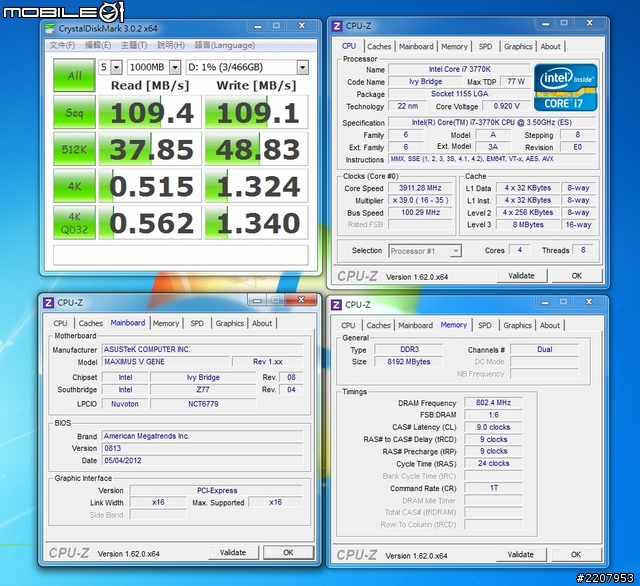Switch to About tab in top-right CPU-Z window
Image resolution: width=640 pixels, height=586 pixels.
coord(550,47)
